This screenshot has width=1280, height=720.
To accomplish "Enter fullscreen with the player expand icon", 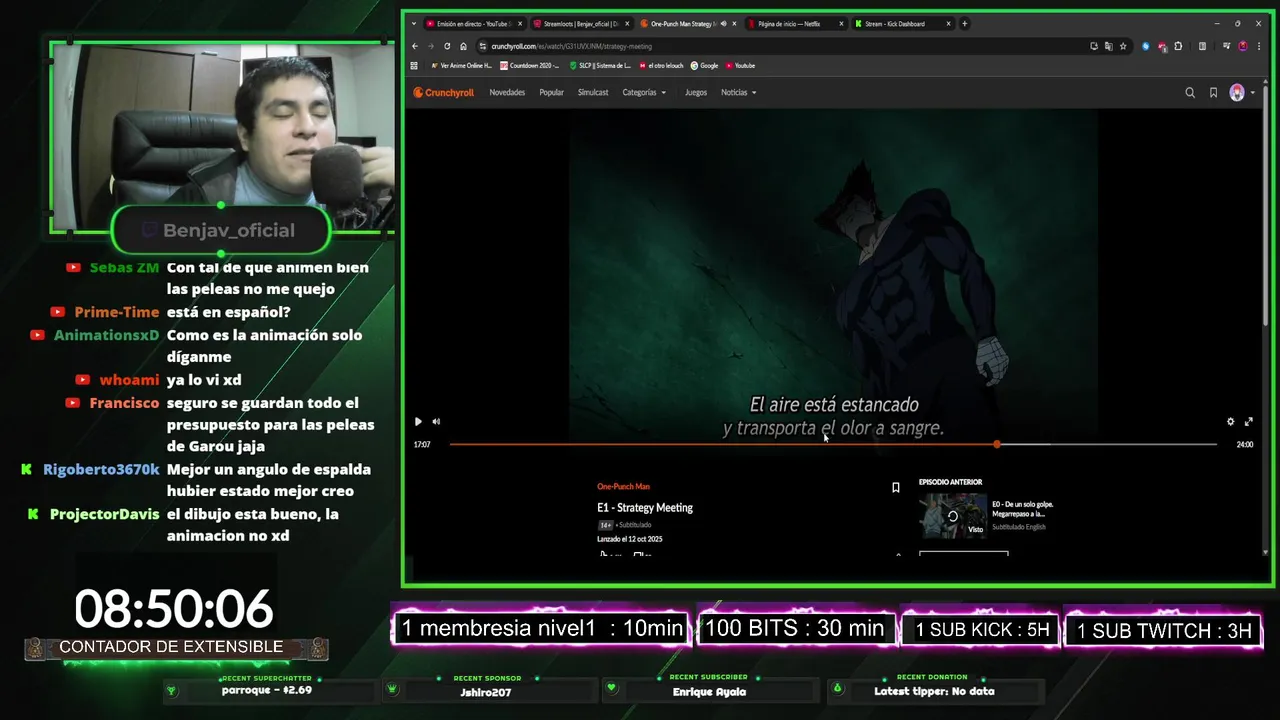I will (1248, 422).
